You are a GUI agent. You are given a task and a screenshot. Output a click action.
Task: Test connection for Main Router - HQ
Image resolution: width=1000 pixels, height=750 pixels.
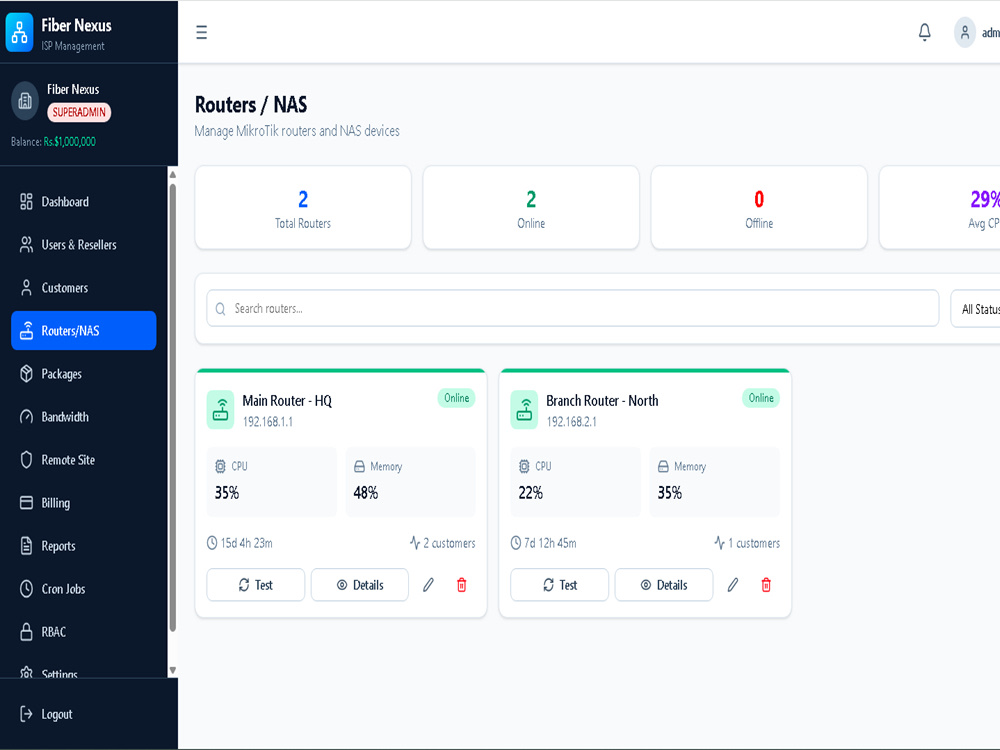click(256, 585)
